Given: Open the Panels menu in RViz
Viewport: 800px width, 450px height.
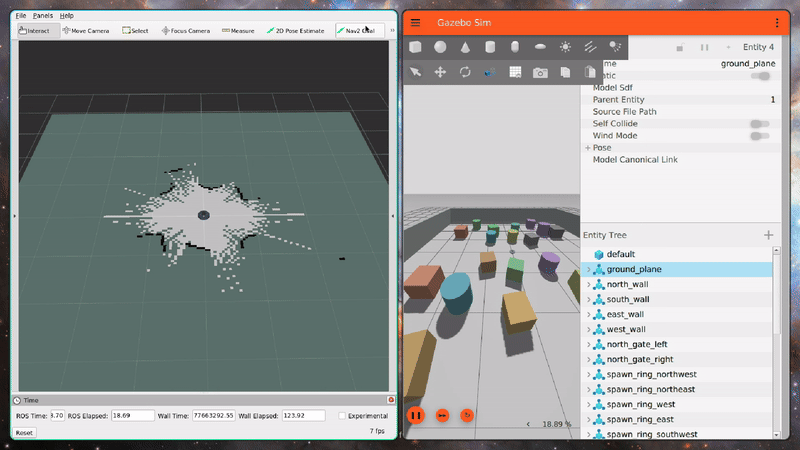Looking at the screenshot, I should click(x=43, y=16).
